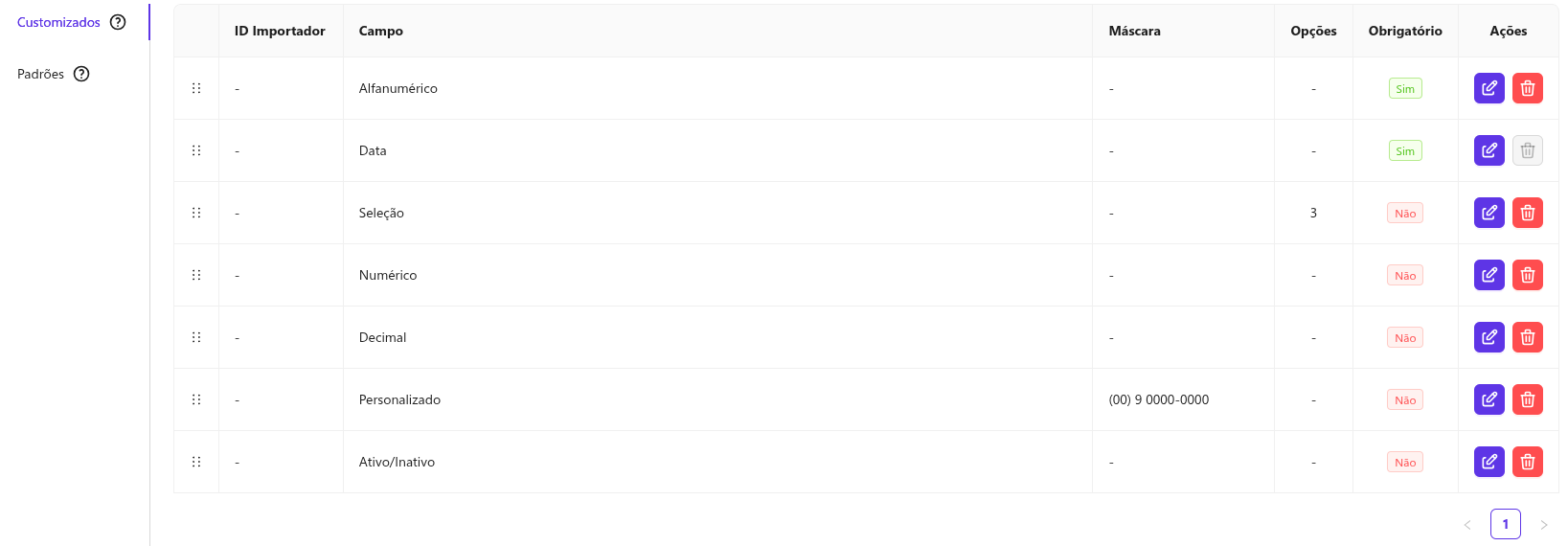Open help icon next to Padrões

(81, 74)
